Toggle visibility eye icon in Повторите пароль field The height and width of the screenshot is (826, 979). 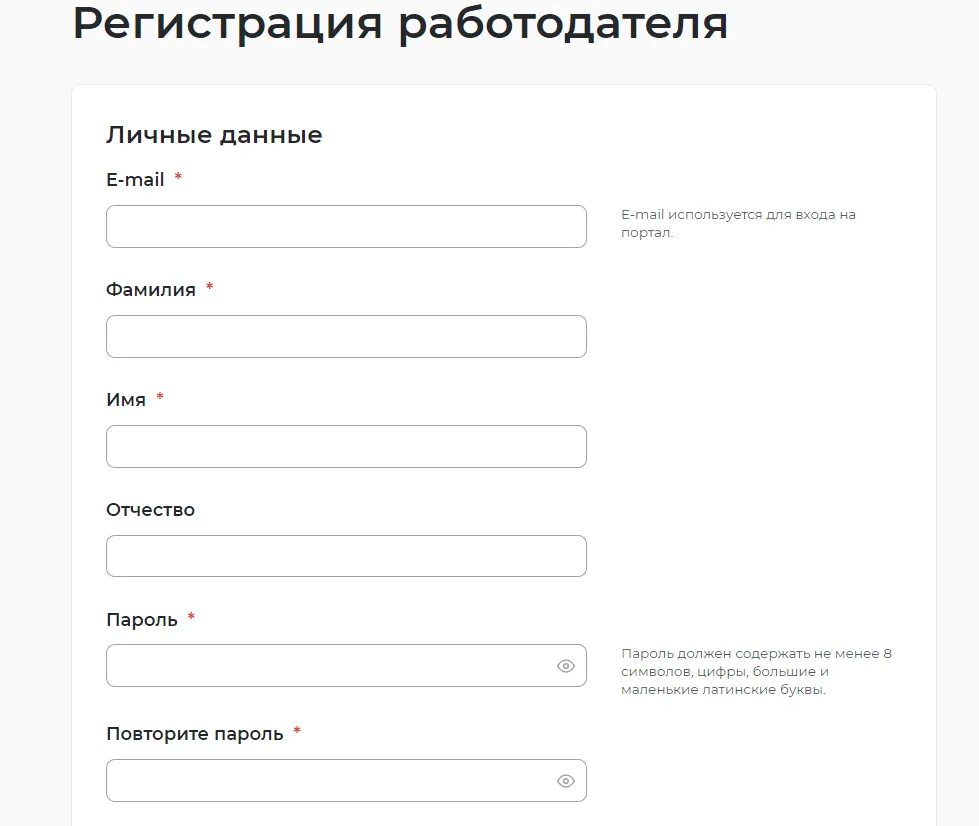(566, 781)
